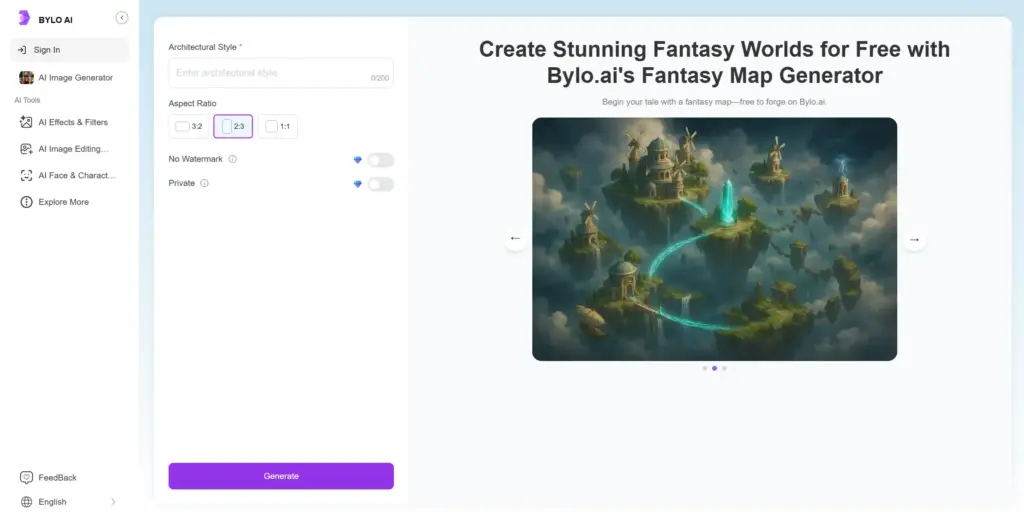Enable the No Watermark toggle
The image size is (1024, 522).
coord(380,160)
